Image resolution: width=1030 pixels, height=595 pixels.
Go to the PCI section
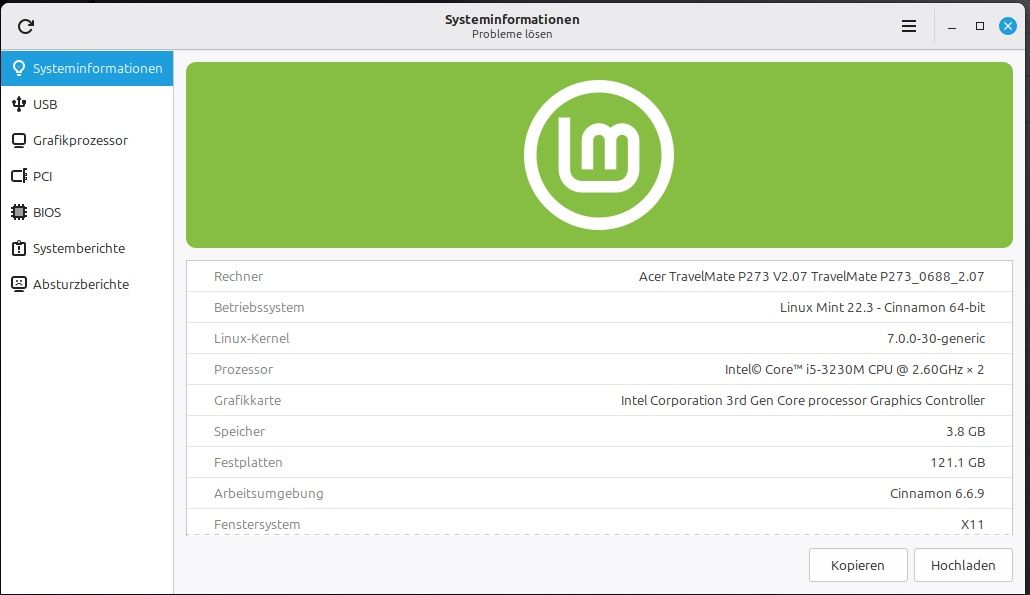click(87, 176)
